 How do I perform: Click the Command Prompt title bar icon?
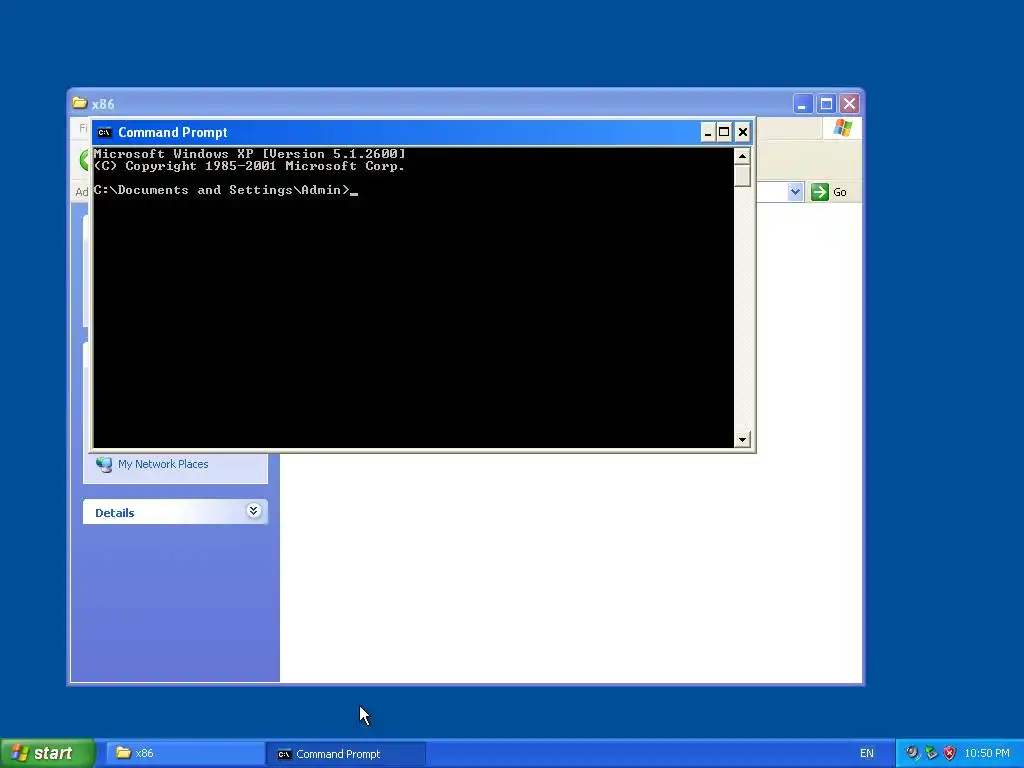coord(104,133)
